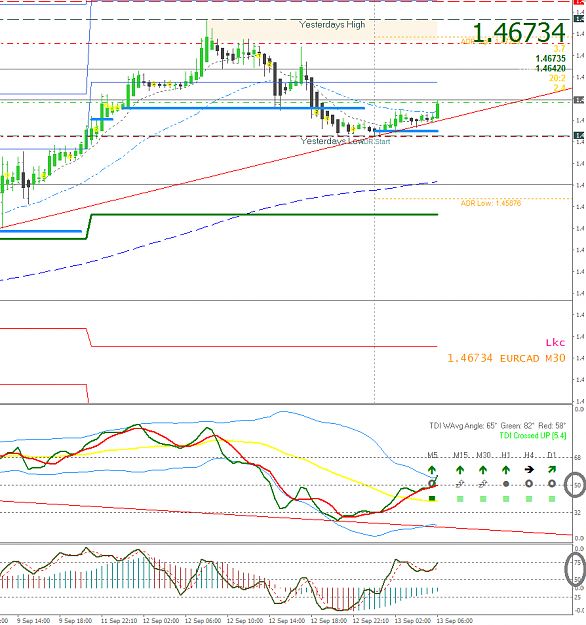Click the small signal icon under M15
Screen dimensions: 586x625
coord(460,484)
